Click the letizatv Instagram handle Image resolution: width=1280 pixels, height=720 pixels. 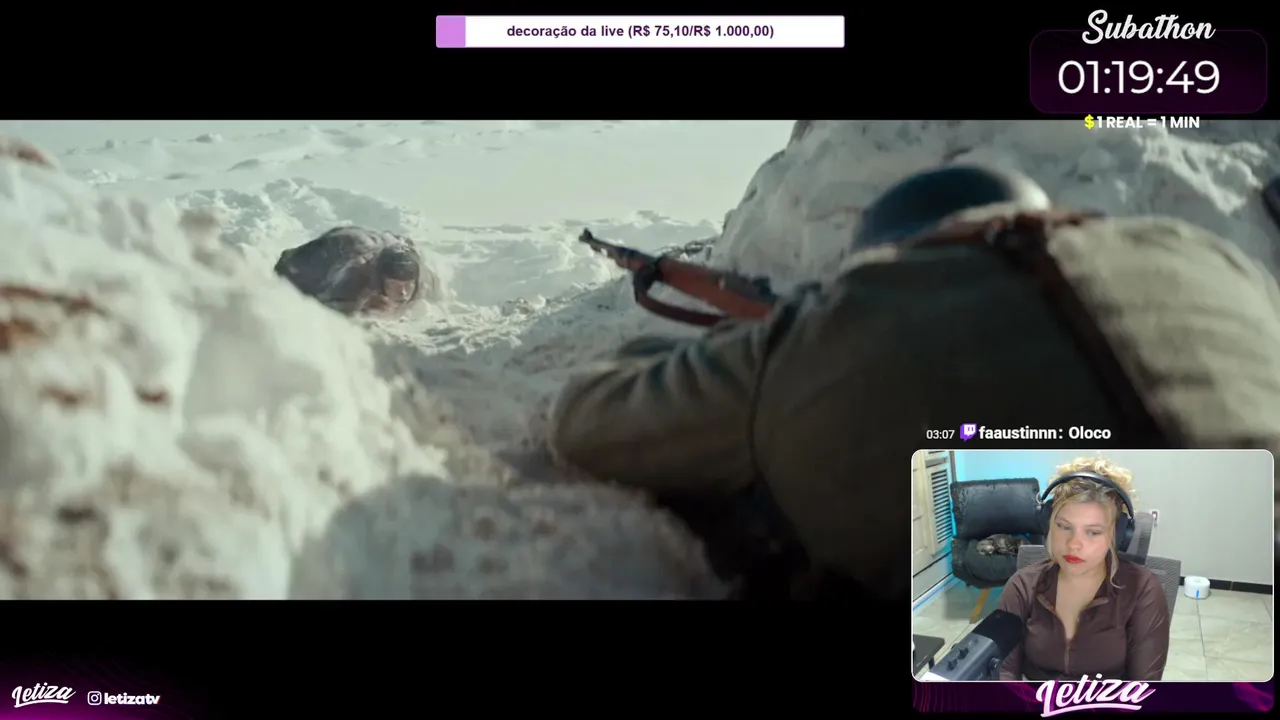[x=132, y=698]
